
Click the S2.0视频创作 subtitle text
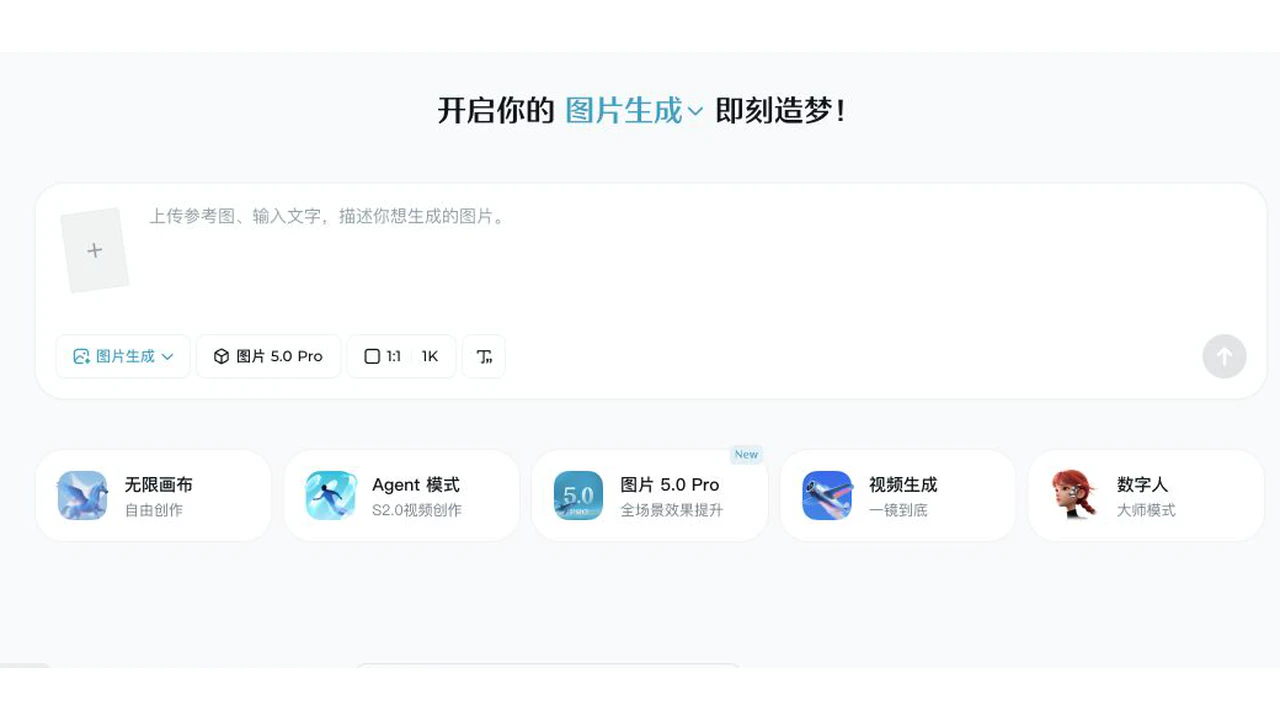tap(417, 510)
